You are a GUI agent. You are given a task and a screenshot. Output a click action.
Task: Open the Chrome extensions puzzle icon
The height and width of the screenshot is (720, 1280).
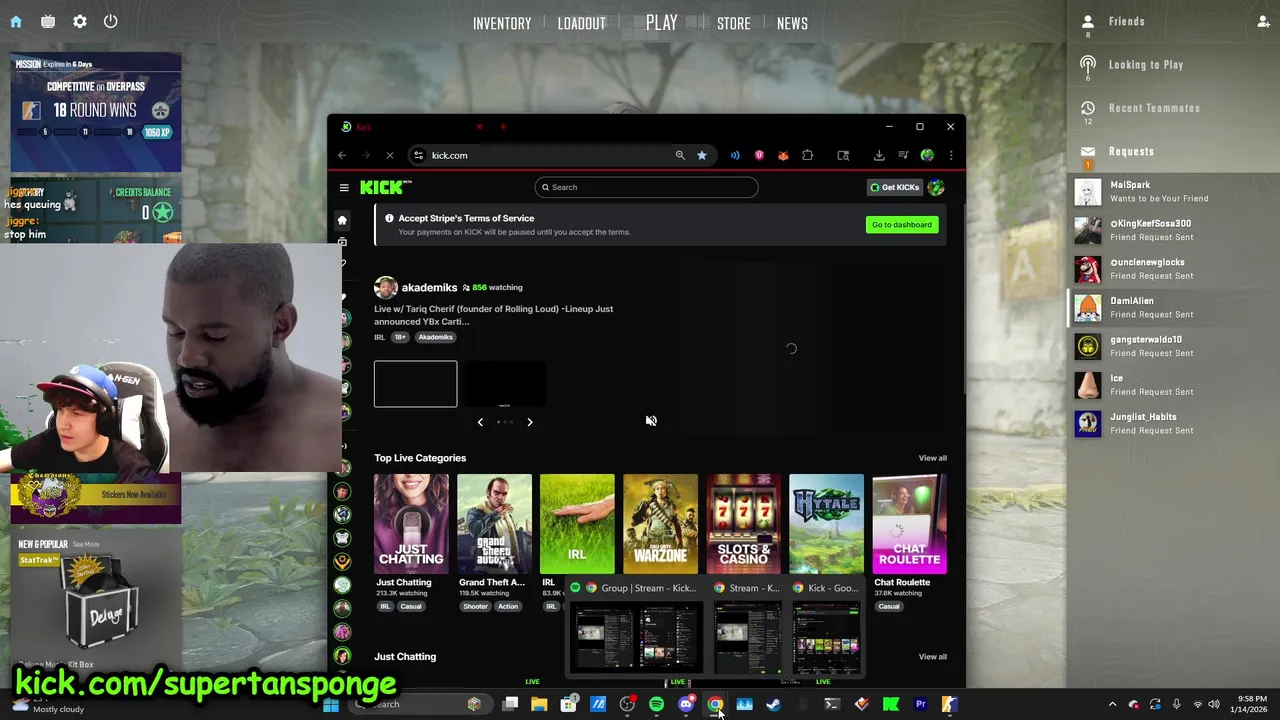808,155
